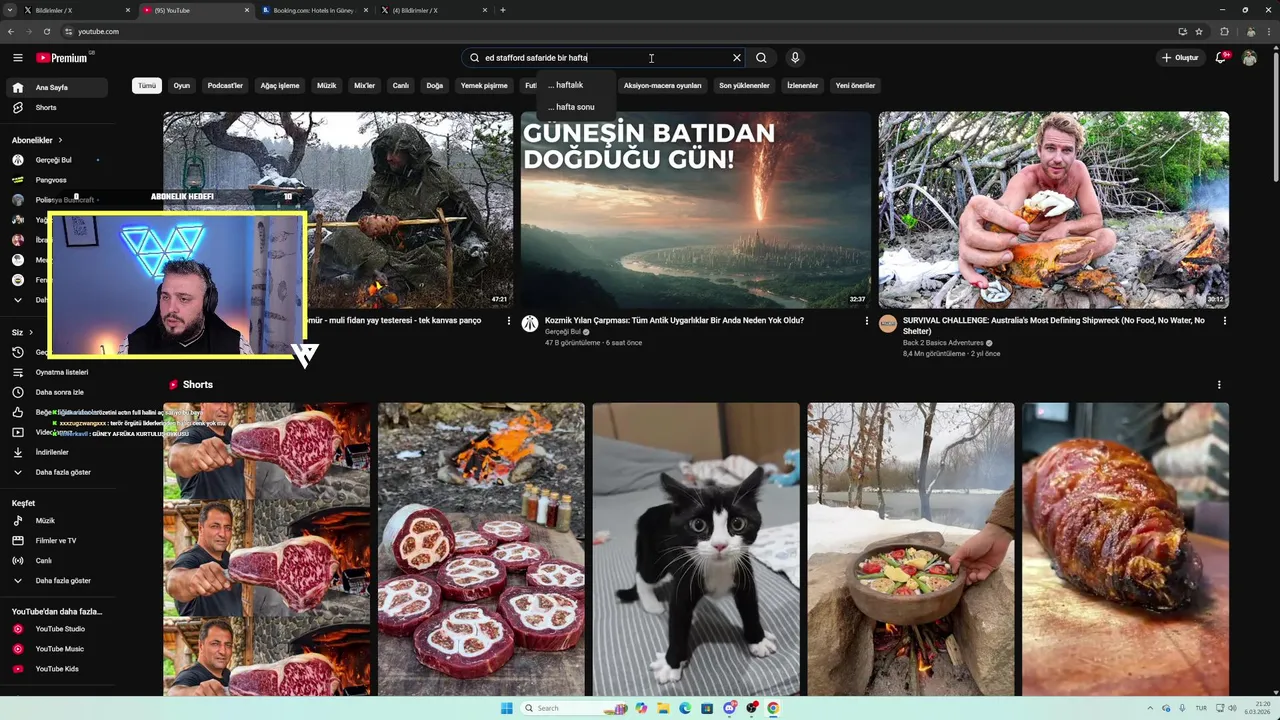
Task: Open YouTube Studio link
Action: pyautogui.click(x=58, y=629)
